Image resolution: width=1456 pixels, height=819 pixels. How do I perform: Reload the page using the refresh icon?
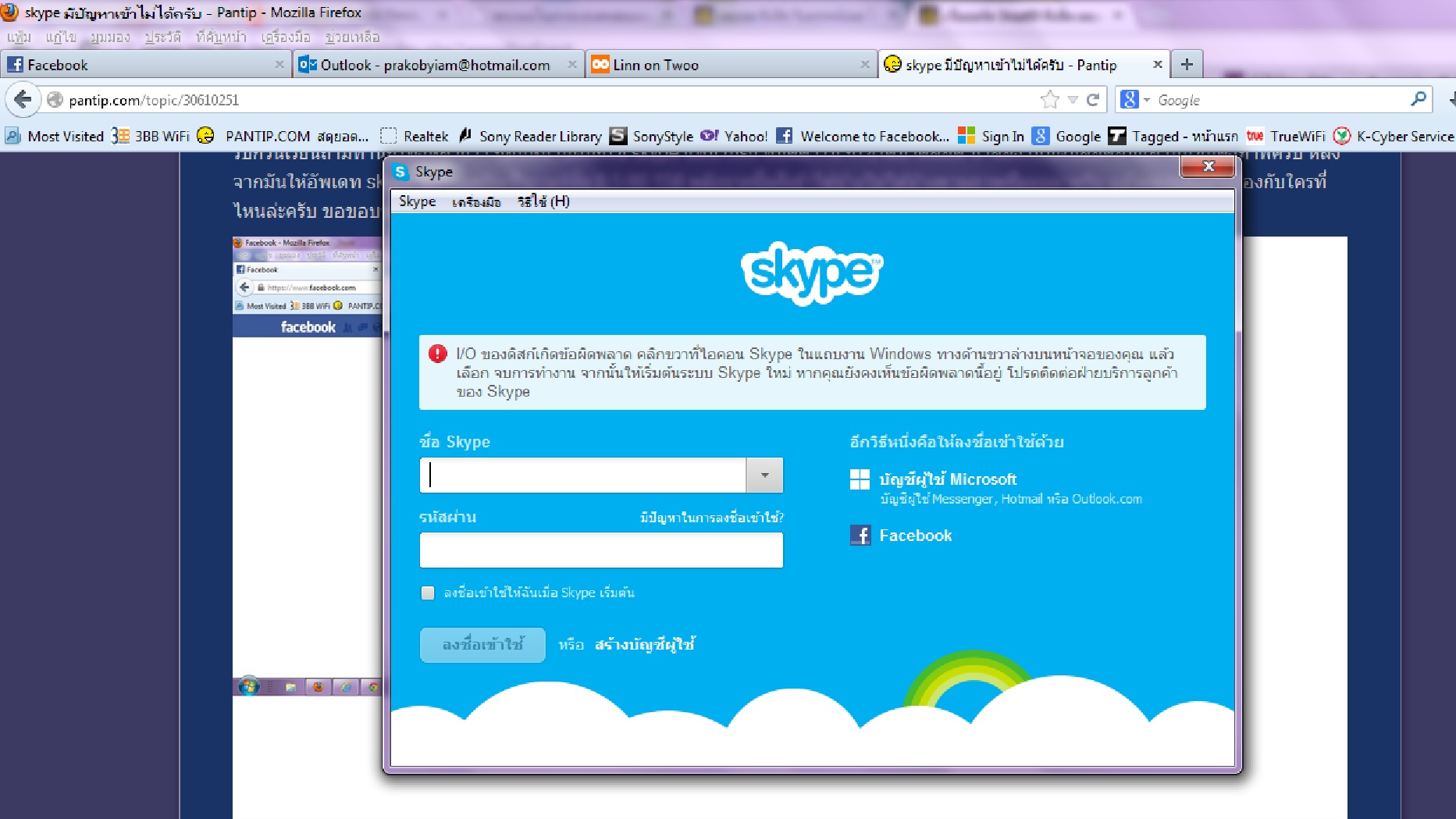coord(1092,100)
